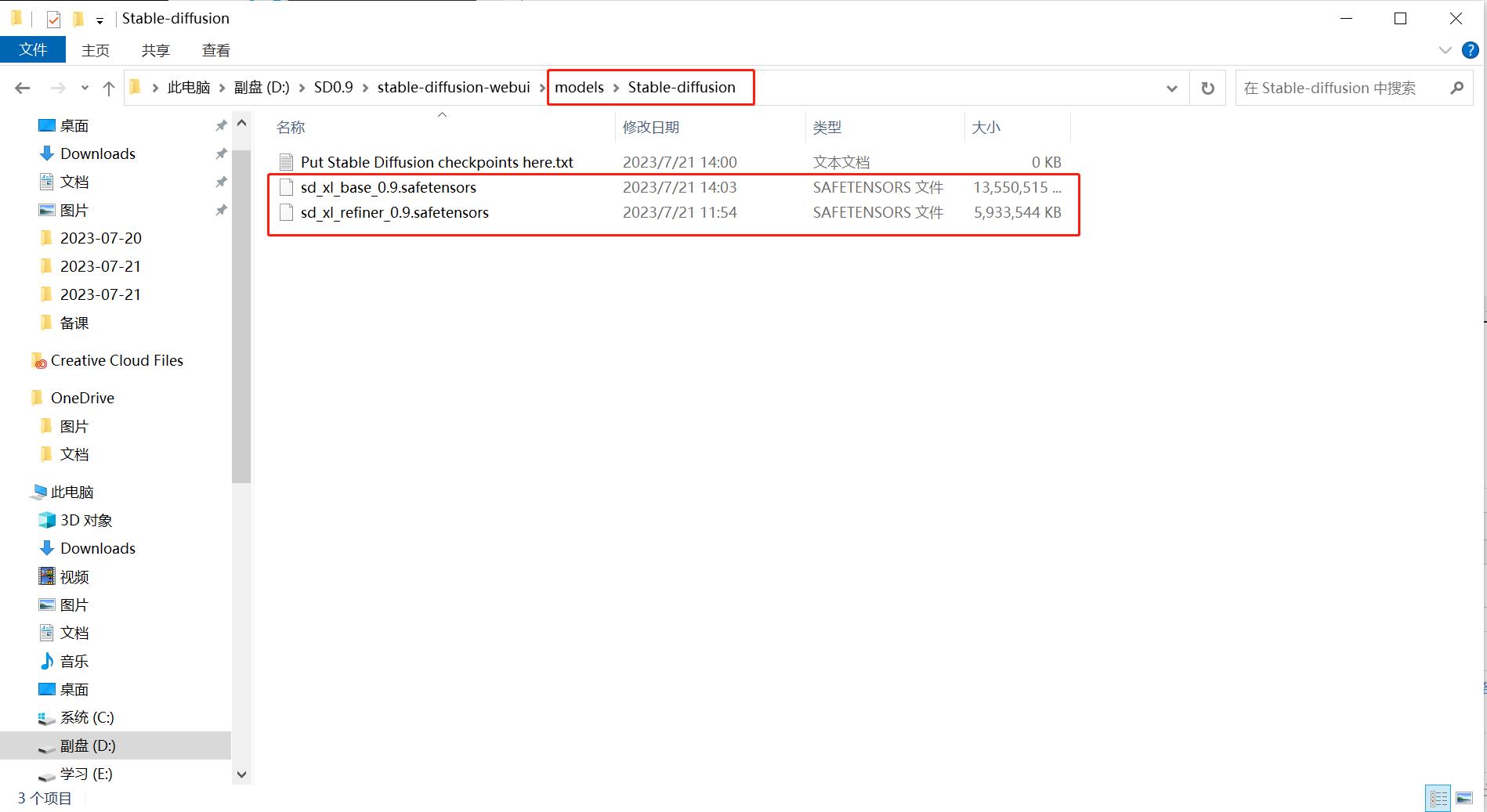Expand chevron between models and Stable-diffusion

(616, 88)
